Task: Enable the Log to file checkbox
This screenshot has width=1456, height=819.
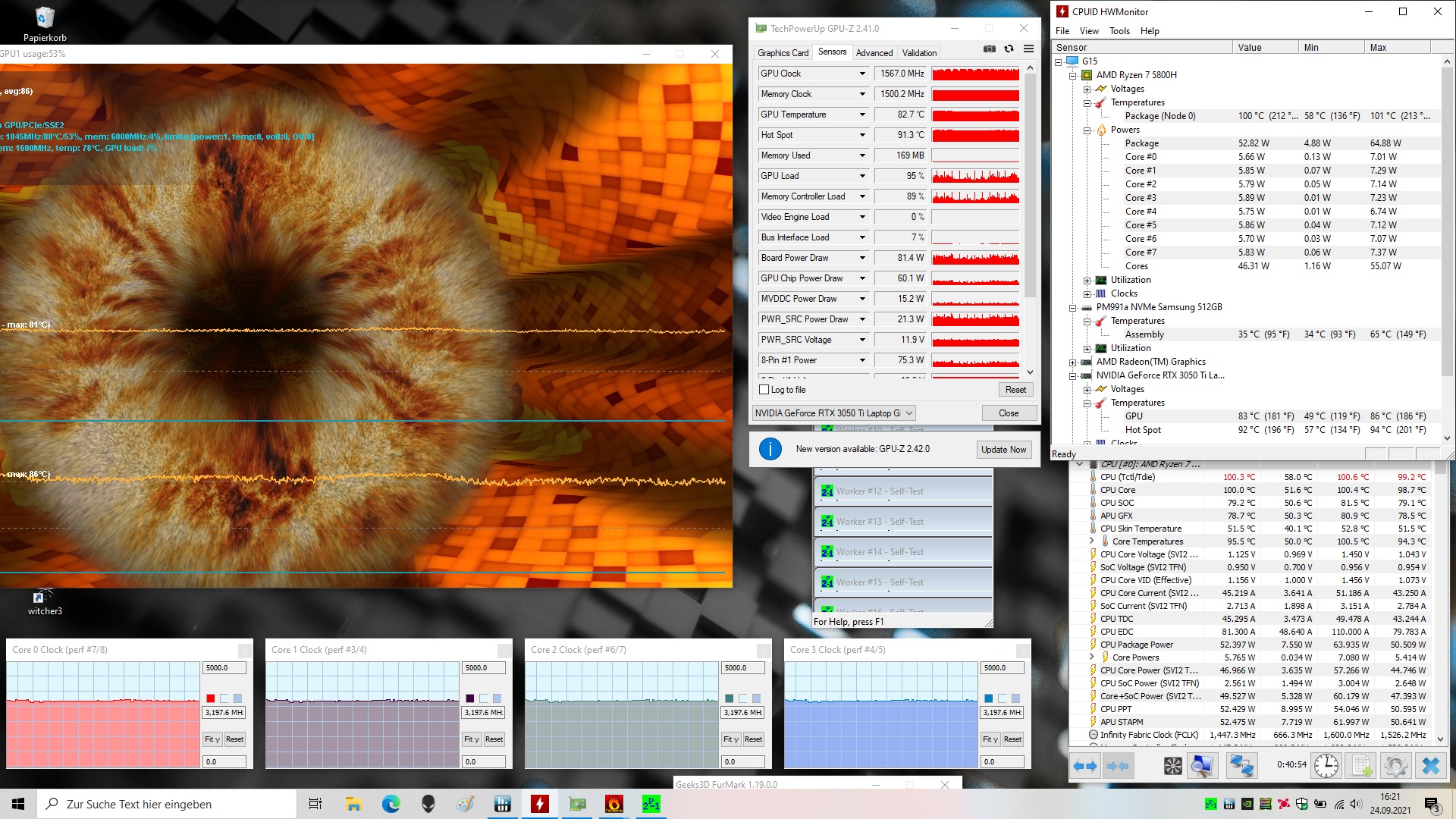Action: 764,390
